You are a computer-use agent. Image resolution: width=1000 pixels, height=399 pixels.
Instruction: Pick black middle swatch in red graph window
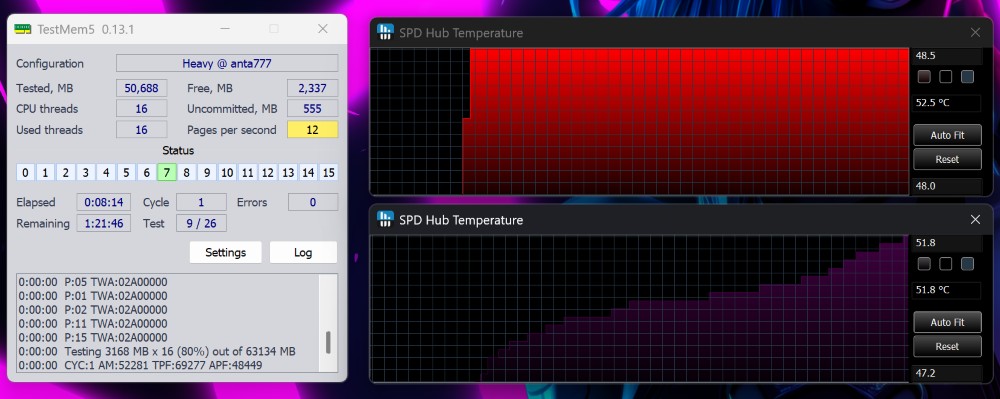click(x=946, y=76)
